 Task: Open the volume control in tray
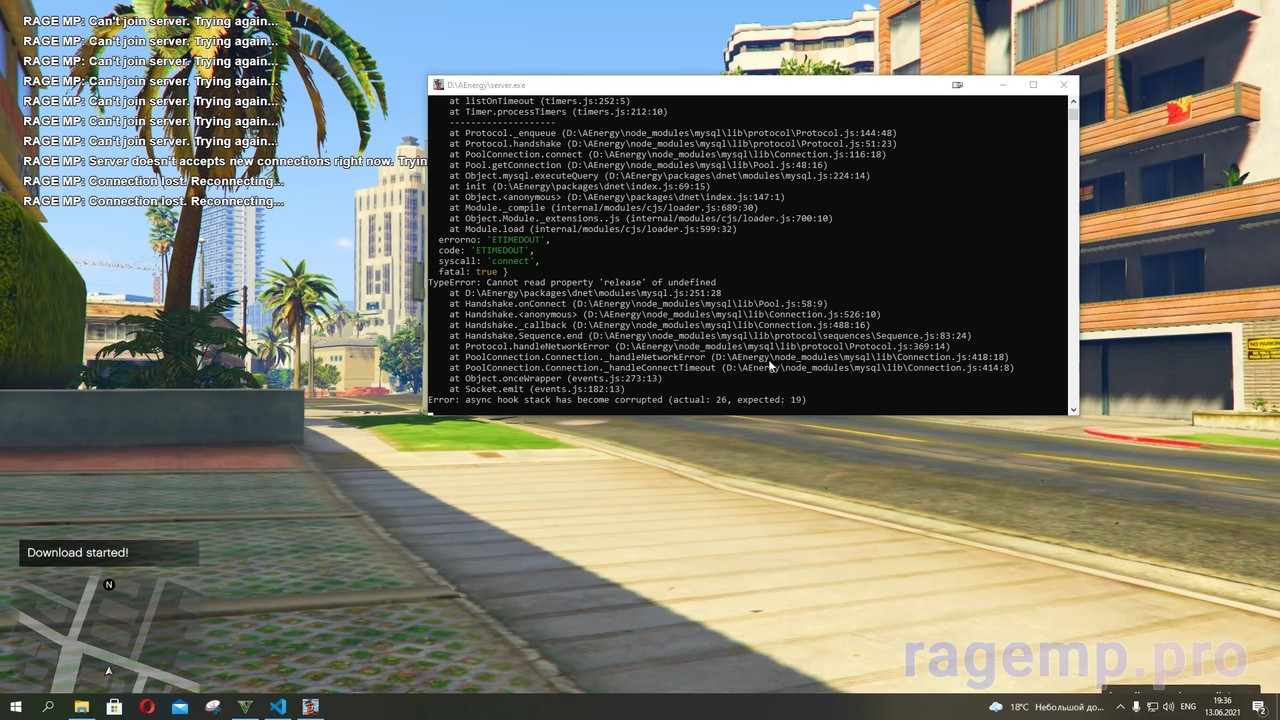1169,707
